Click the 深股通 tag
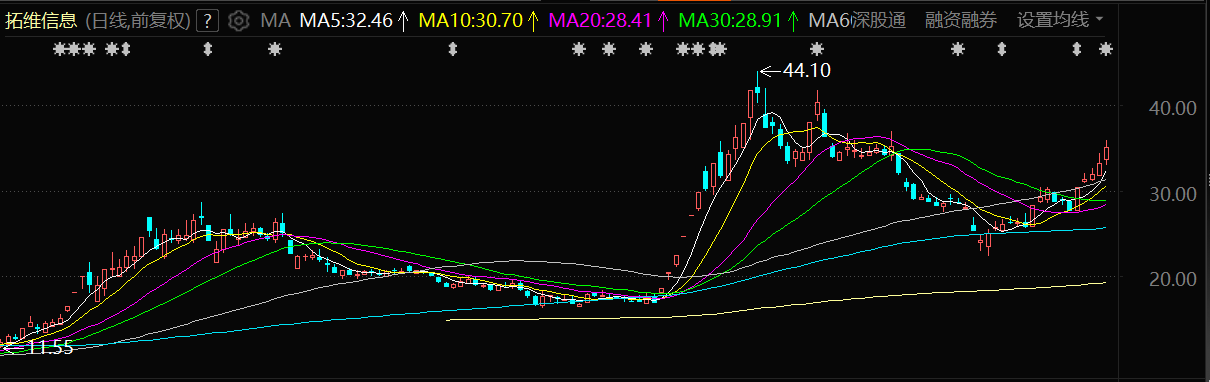The height and width of the screenshot is (382, 1210). click(x=878, y=20)
